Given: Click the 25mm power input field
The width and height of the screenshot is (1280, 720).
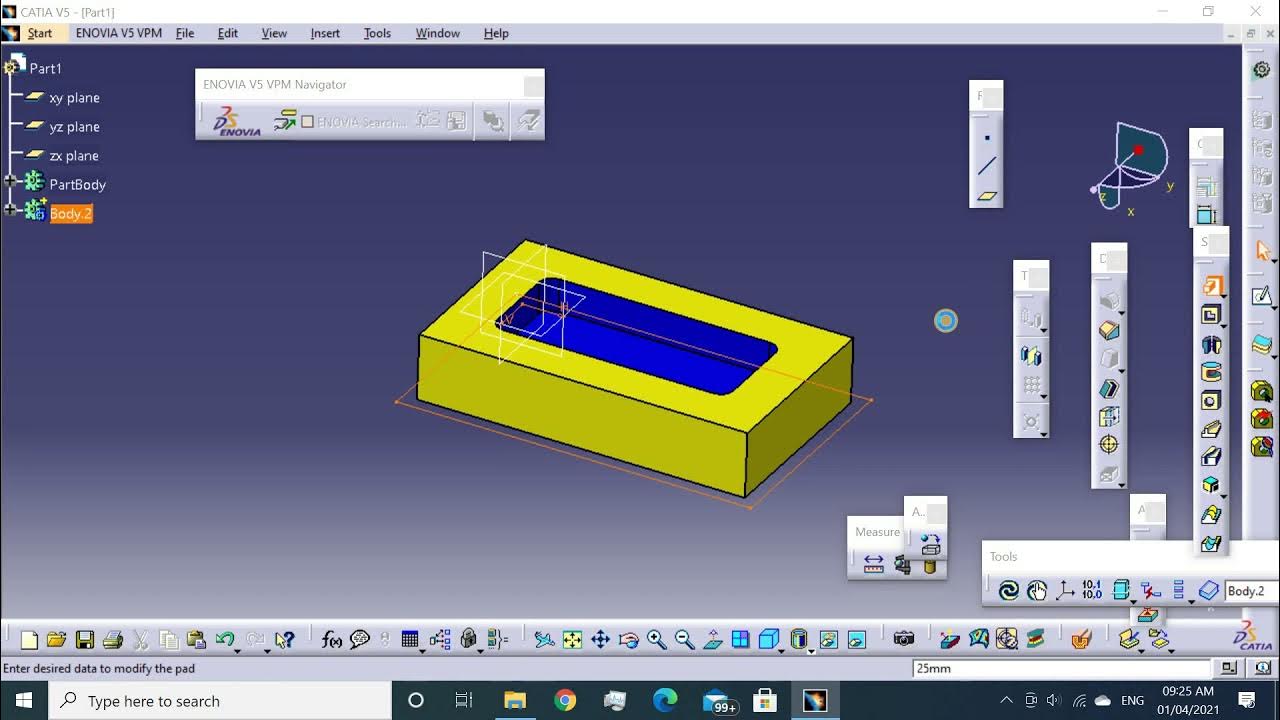Looking at the screenshot, I should [x=1062, y=668].
